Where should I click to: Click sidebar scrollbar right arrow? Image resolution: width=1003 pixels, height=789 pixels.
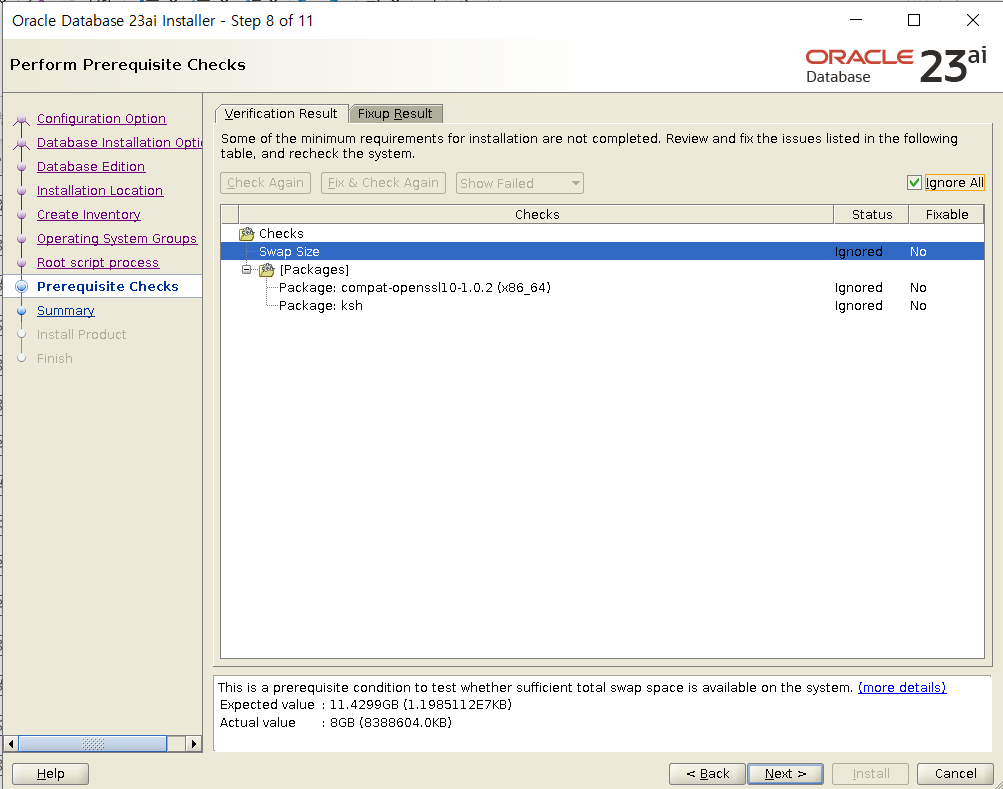(x=194, y=744)
